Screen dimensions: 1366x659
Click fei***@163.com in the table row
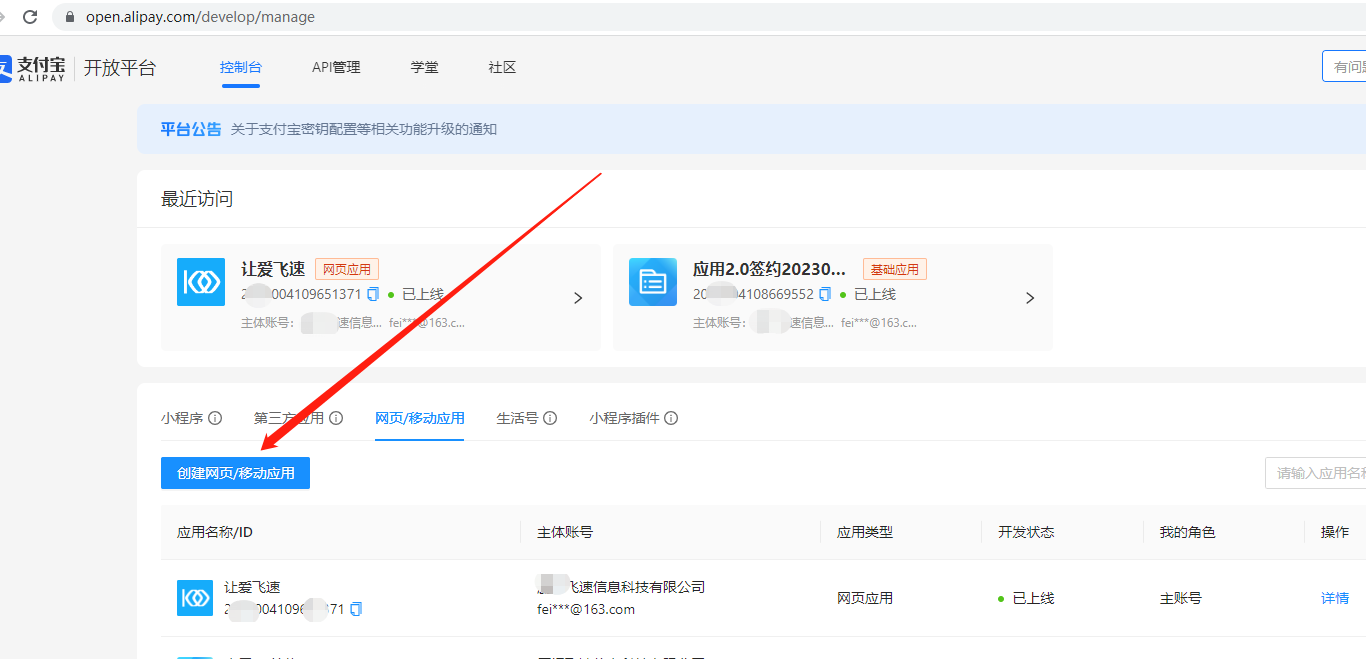[x=586, y=609]
